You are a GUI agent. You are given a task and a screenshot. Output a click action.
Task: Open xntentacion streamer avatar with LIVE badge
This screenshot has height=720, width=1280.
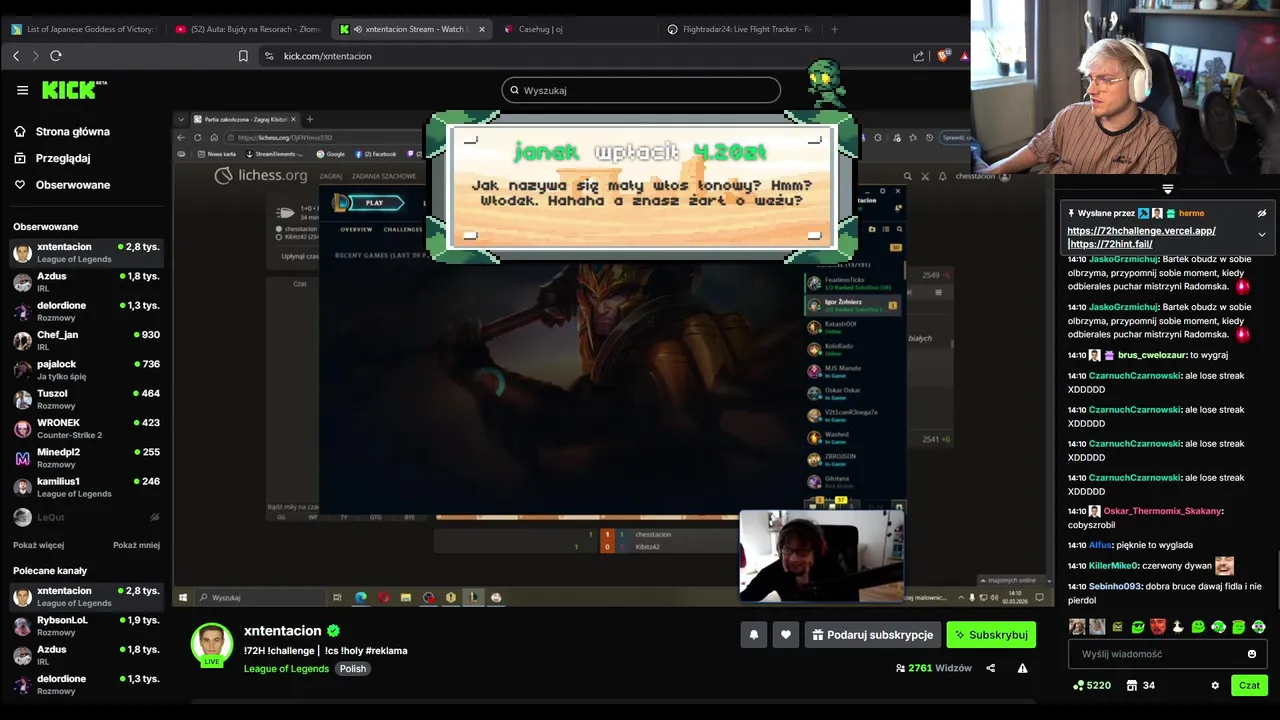tap(212, 645)
